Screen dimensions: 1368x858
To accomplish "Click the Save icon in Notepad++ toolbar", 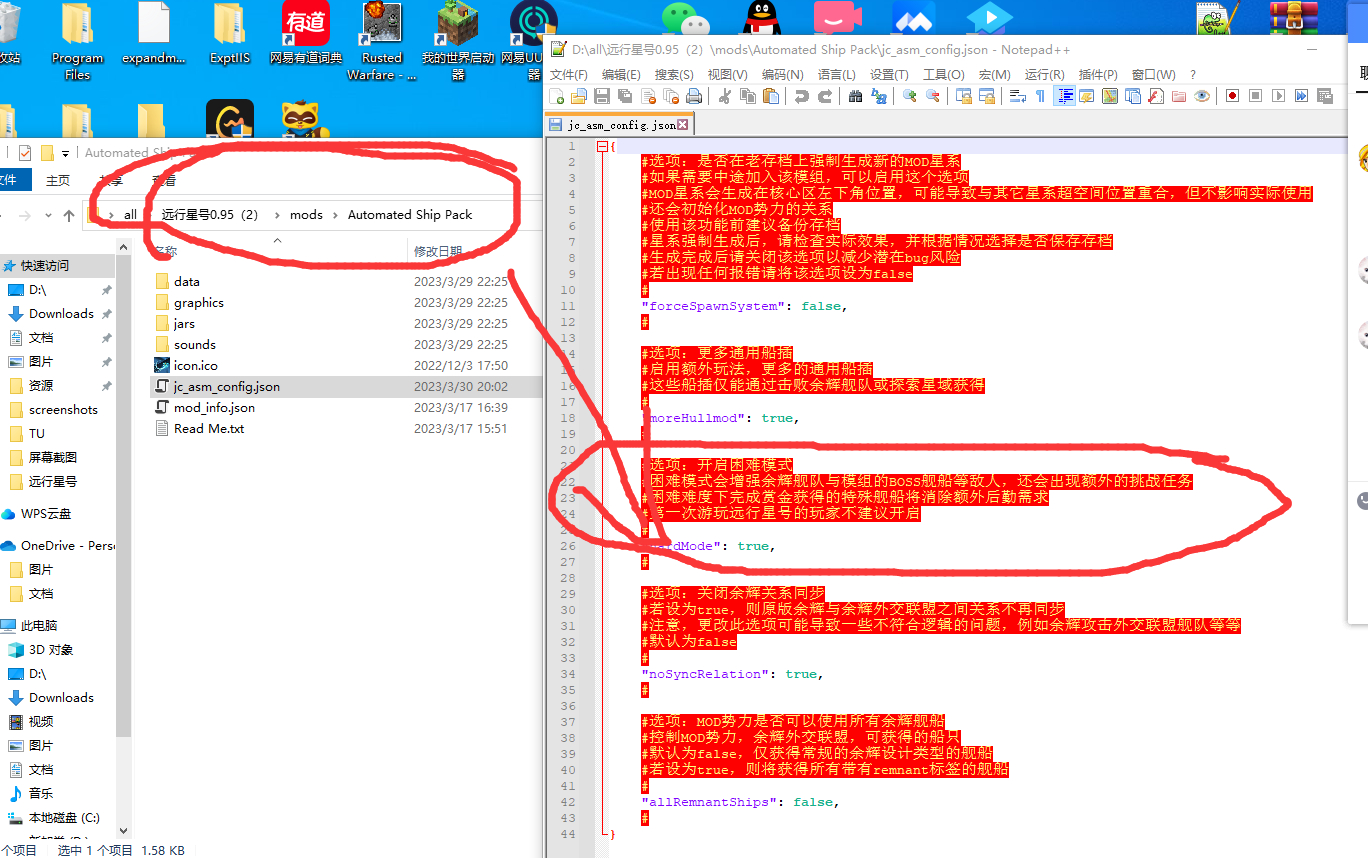I will [x=602, y=96].
